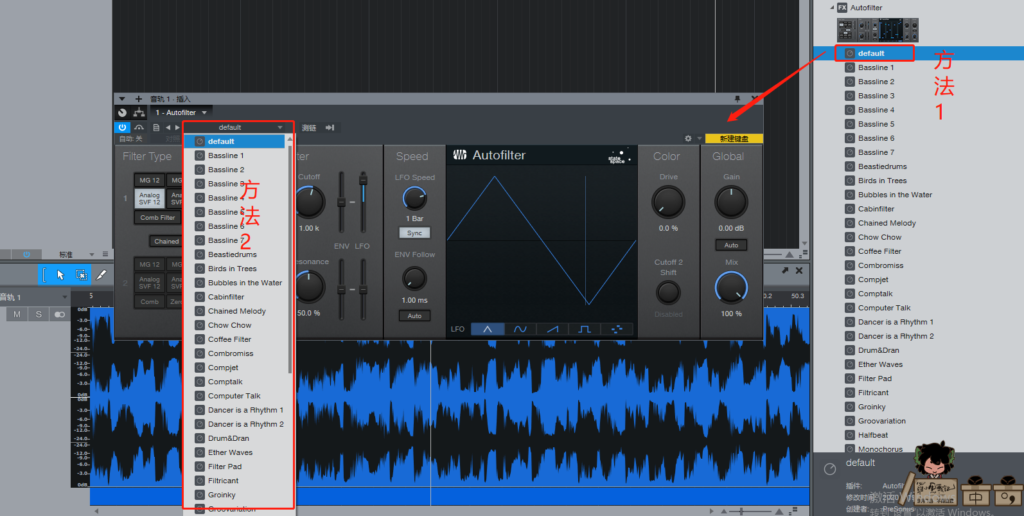The image size is (1024, 516).
Task: Click the Resonance knob
Action: (309, 287)
